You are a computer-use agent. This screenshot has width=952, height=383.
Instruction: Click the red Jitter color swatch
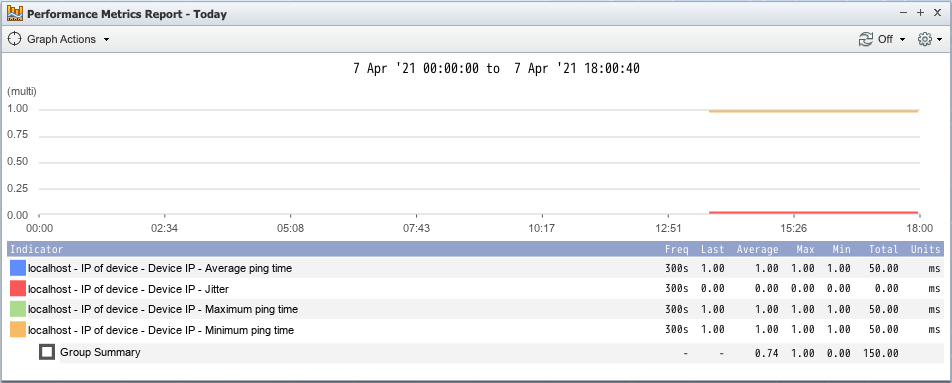(18, 289)
